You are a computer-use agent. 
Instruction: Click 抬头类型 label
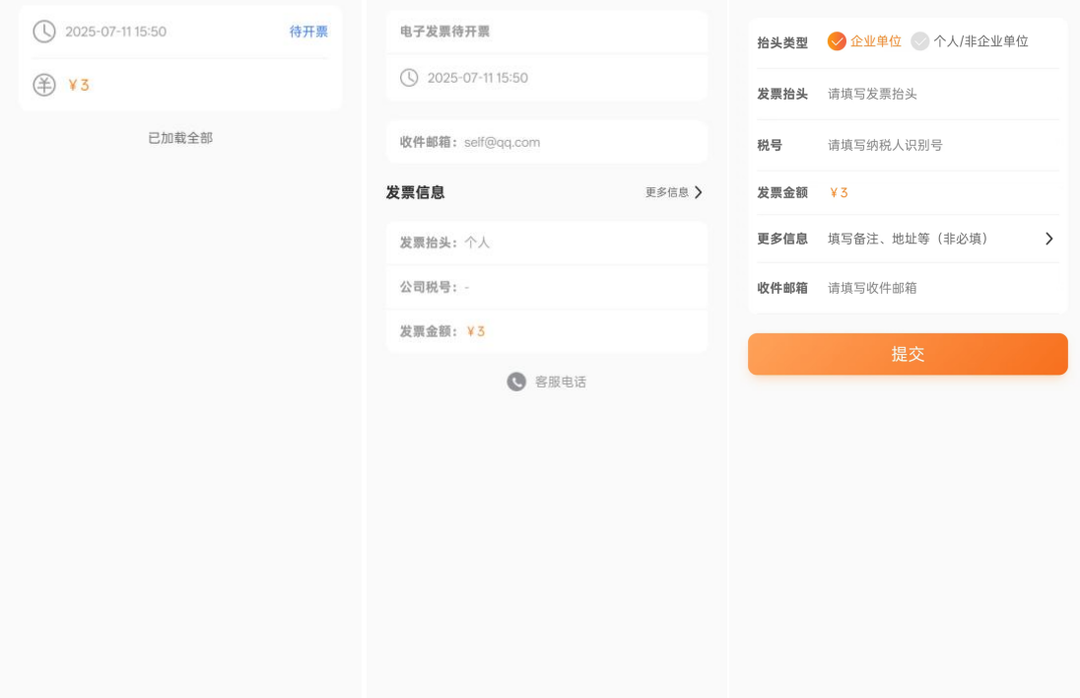click(x=782, y=43)
